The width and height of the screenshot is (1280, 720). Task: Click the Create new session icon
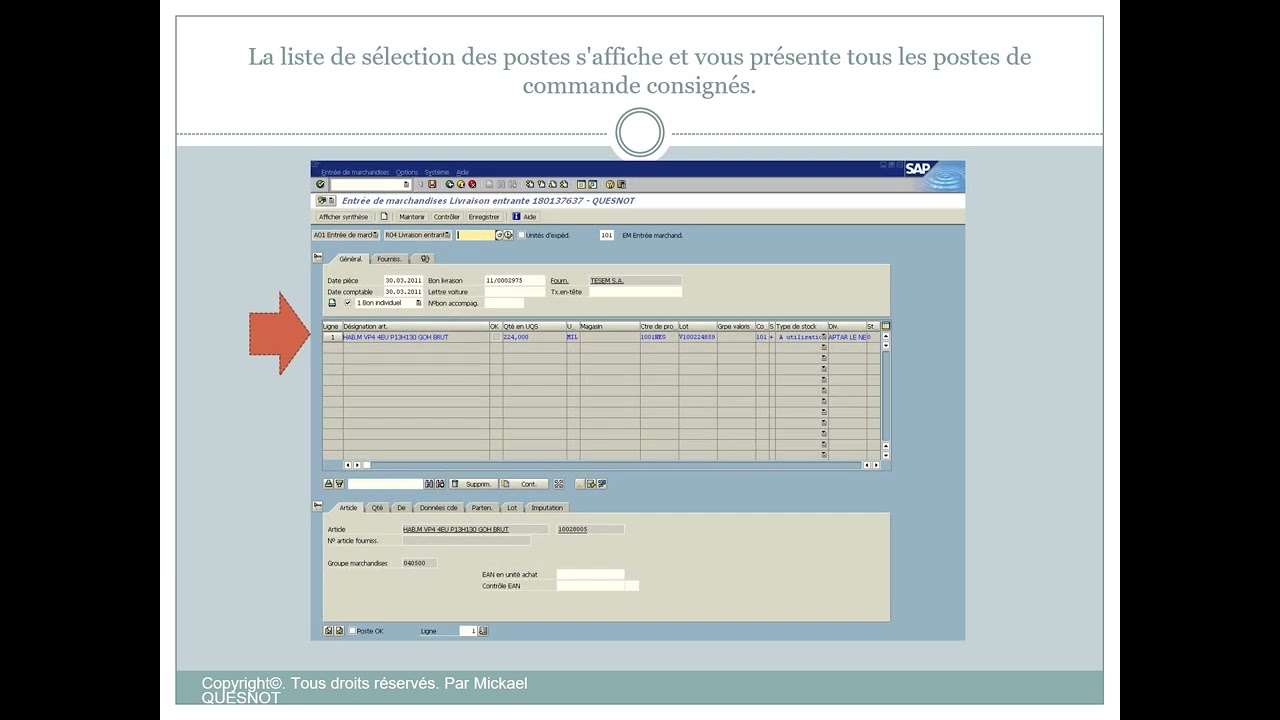[581, 184]
